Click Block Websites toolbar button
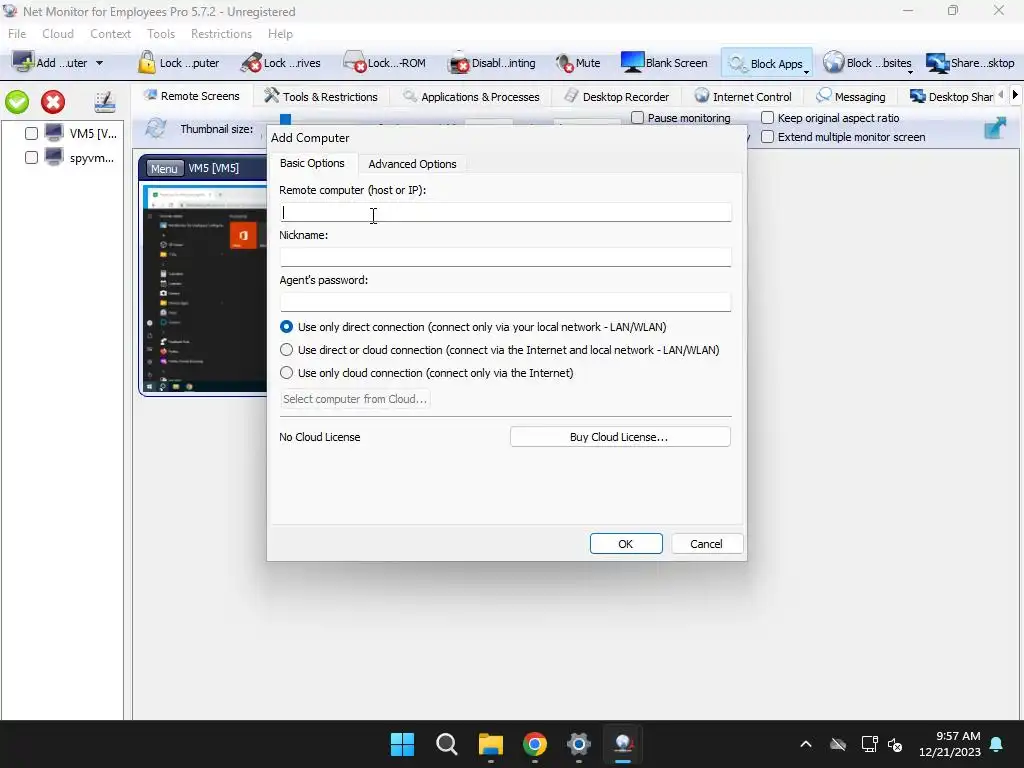1024x768 pixels. coord(867,63)
